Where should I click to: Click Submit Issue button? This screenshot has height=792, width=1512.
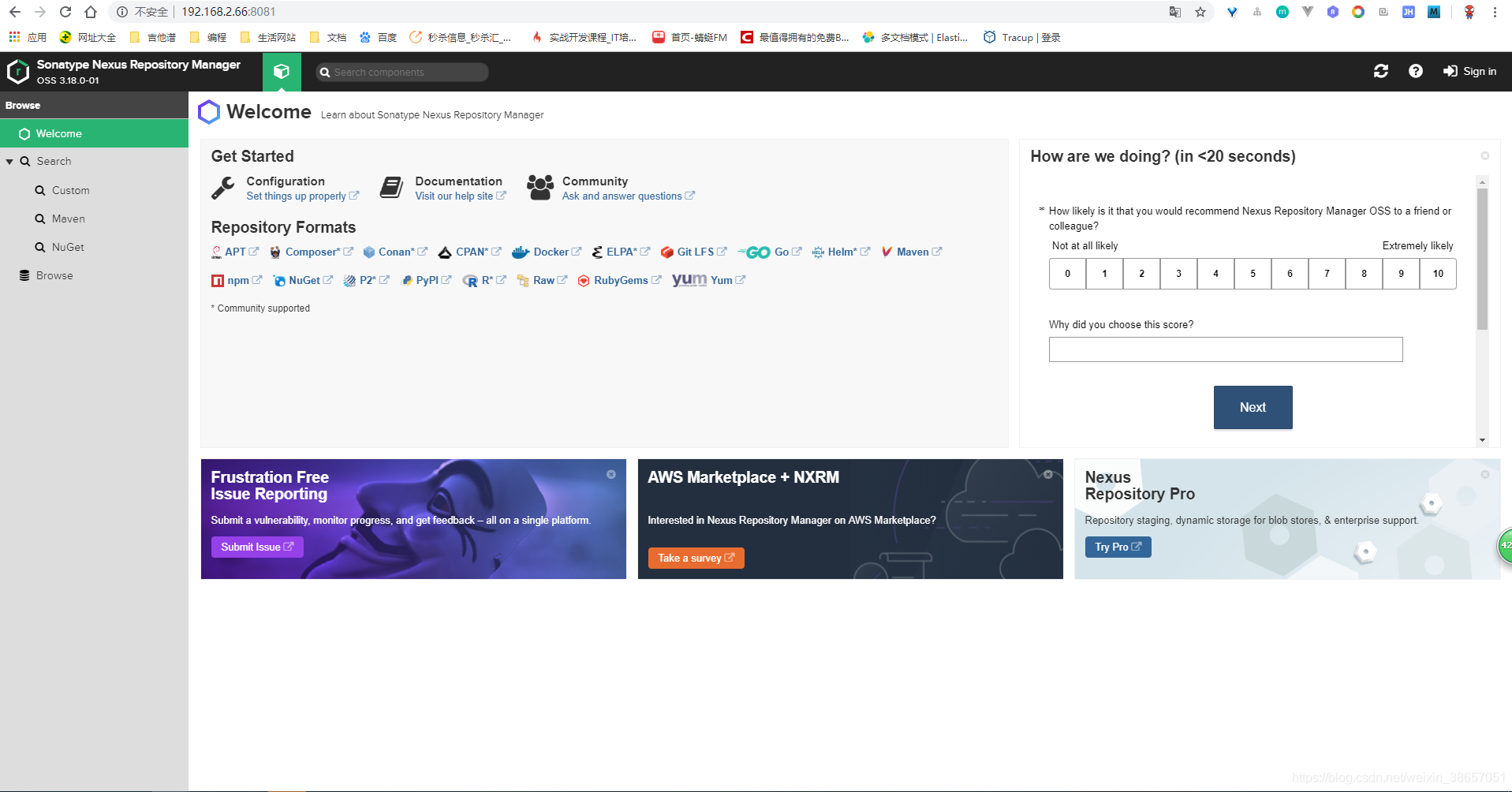tap(257, 547)
